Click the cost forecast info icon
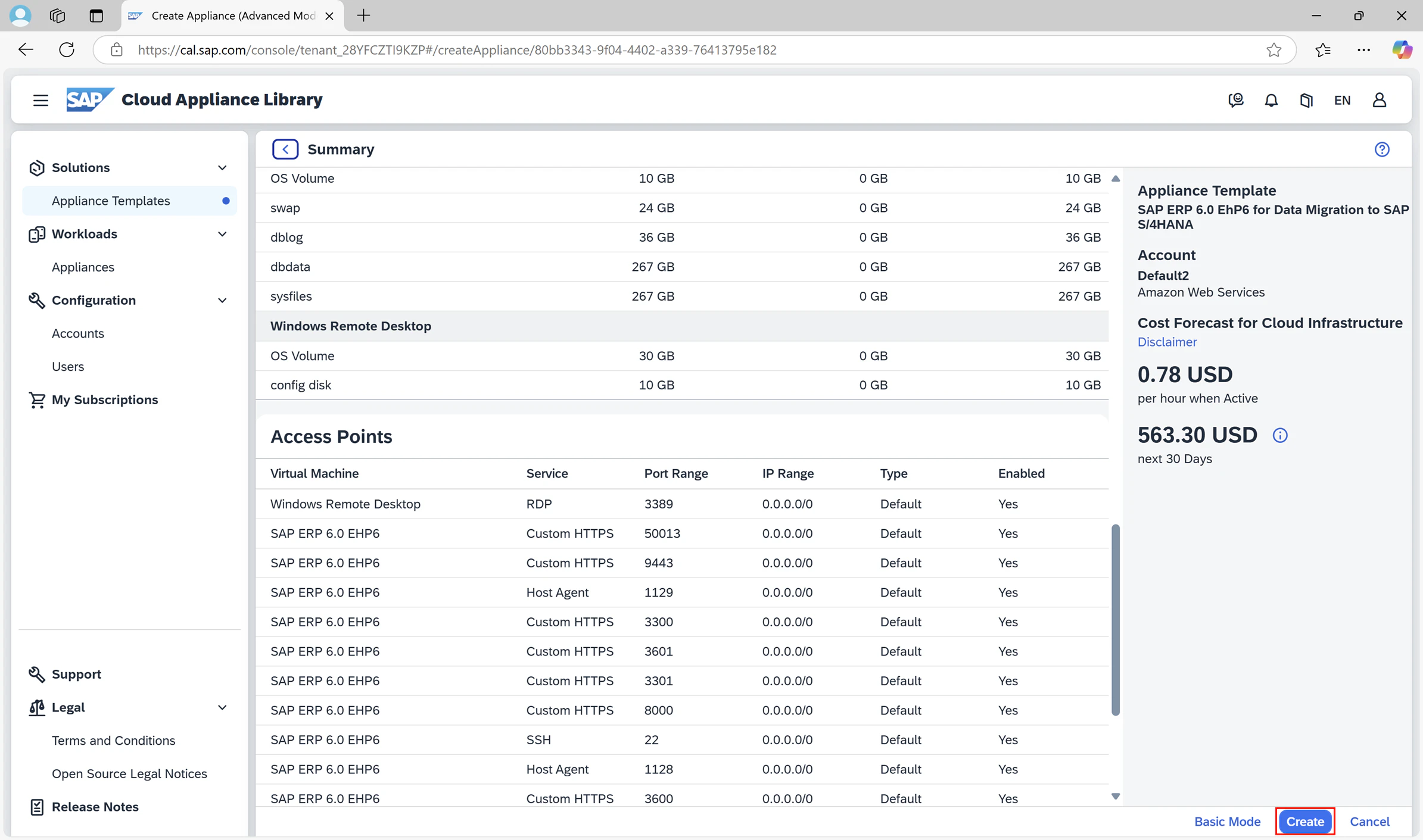The height and width of the screenshot is (840, 1423). (1280, 435)
